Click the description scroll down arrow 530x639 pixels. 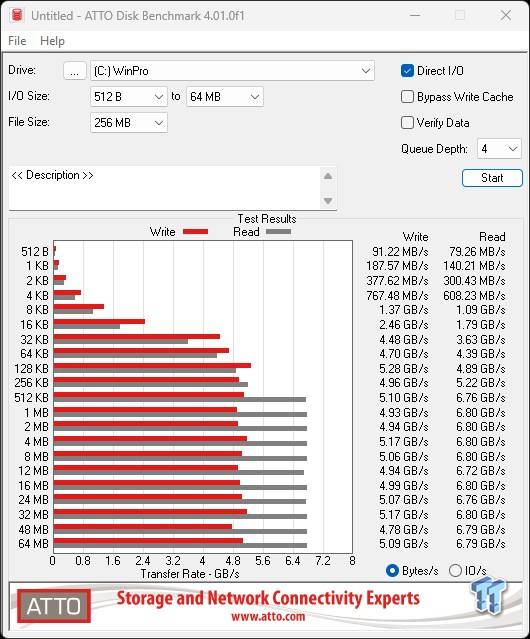[x=328, y=201]
